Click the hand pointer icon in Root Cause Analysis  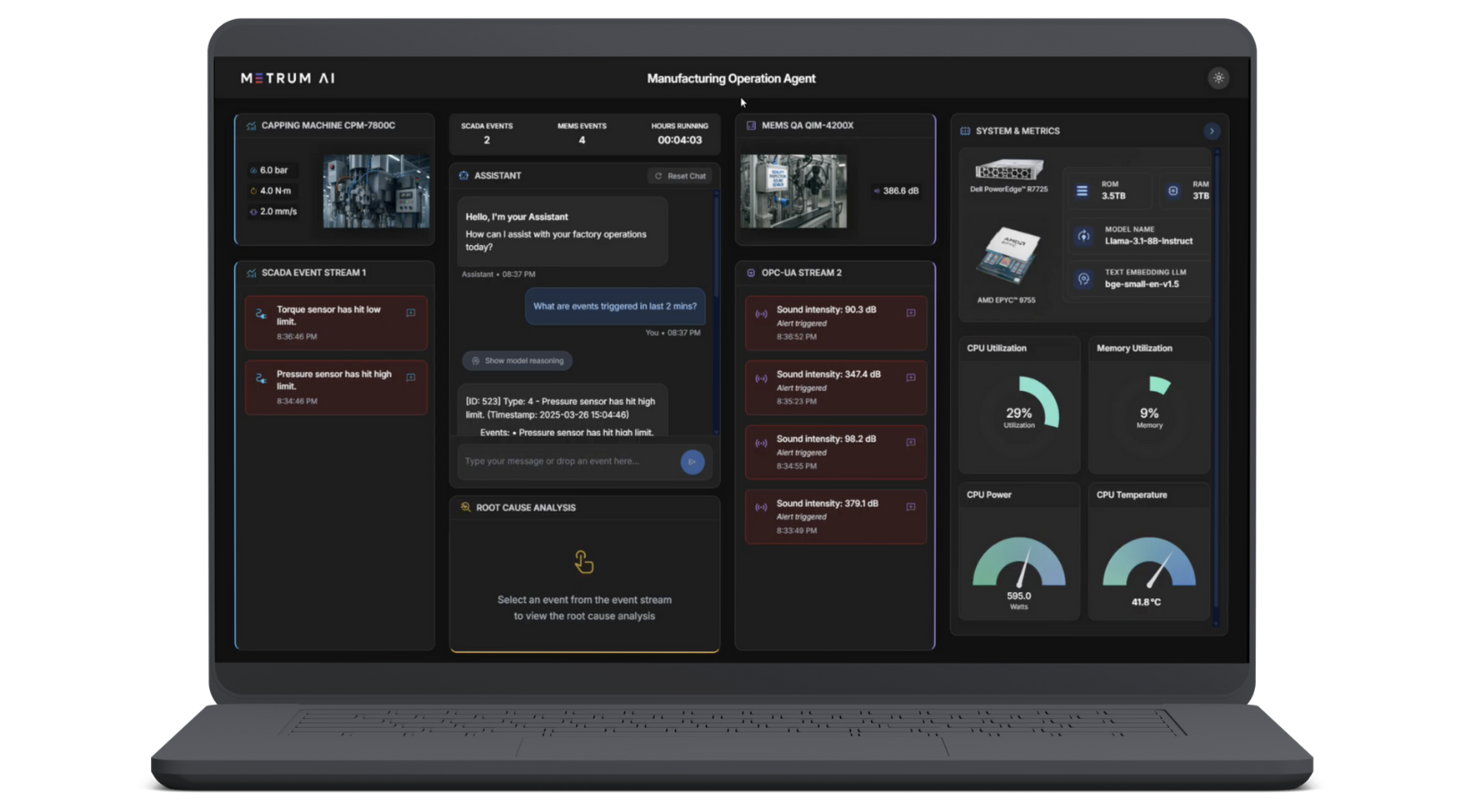coord(584,562)
